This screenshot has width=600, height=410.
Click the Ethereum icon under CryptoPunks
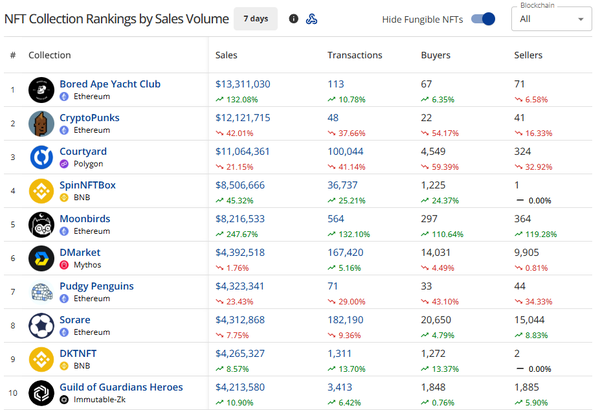[64, 130]
